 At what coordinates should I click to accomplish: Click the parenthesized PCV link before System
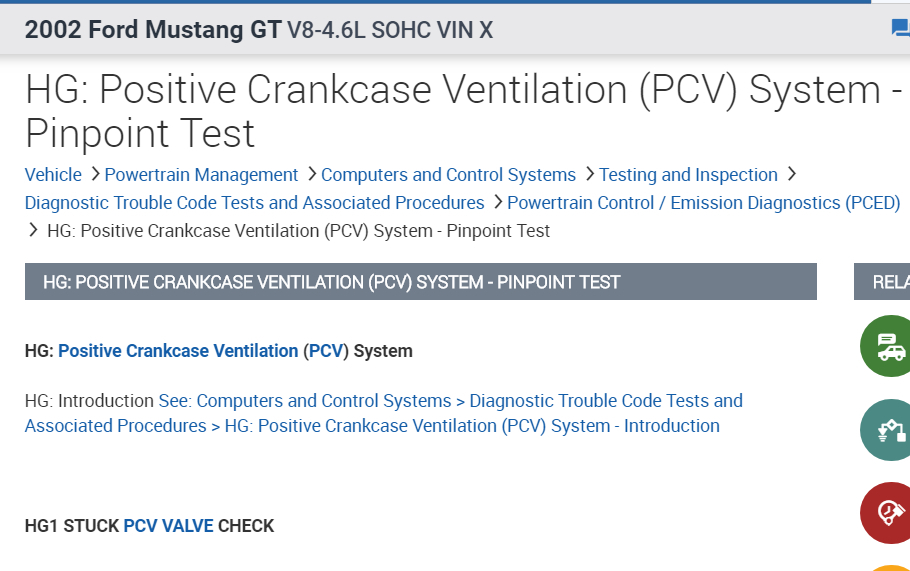click(x=325, y=351)
